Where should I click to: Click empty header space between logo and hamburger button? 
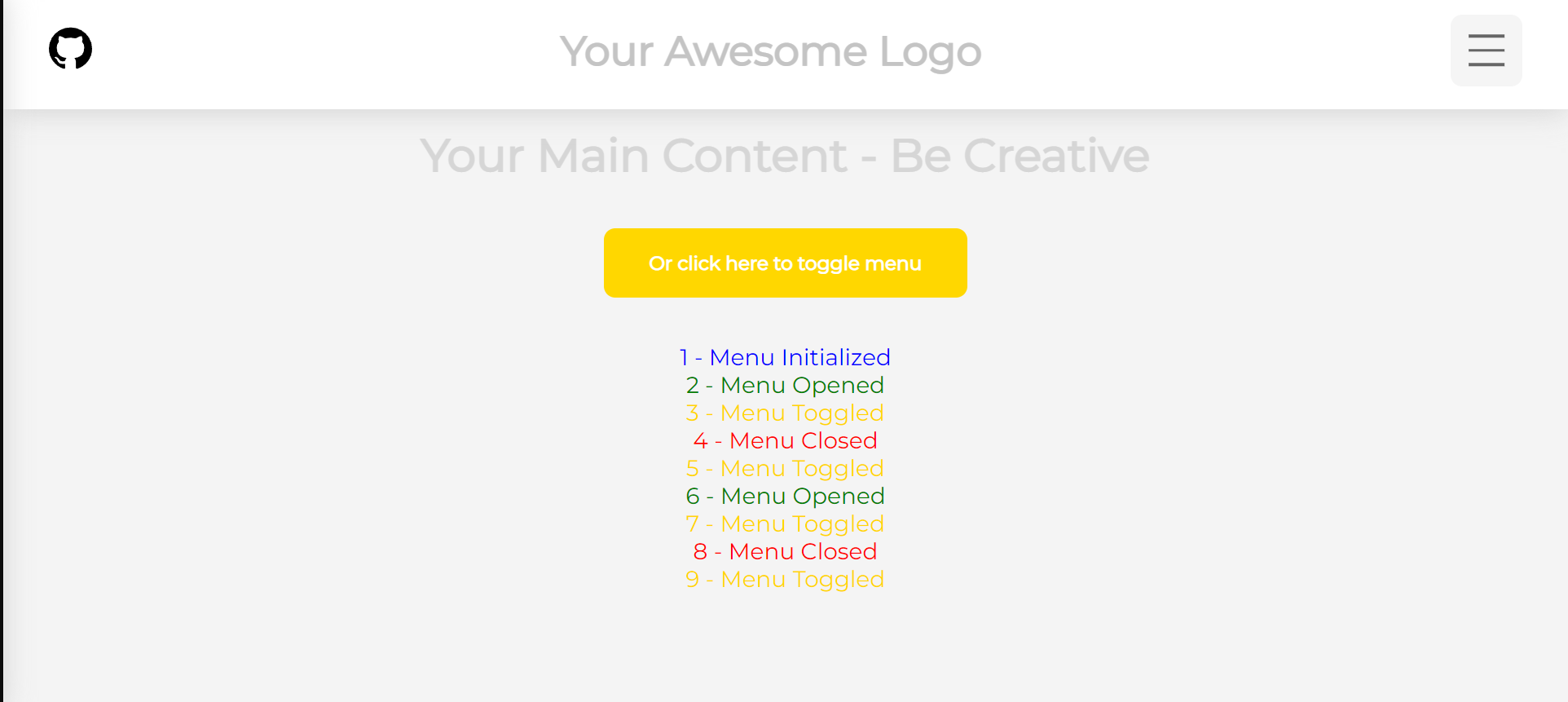1214,52
